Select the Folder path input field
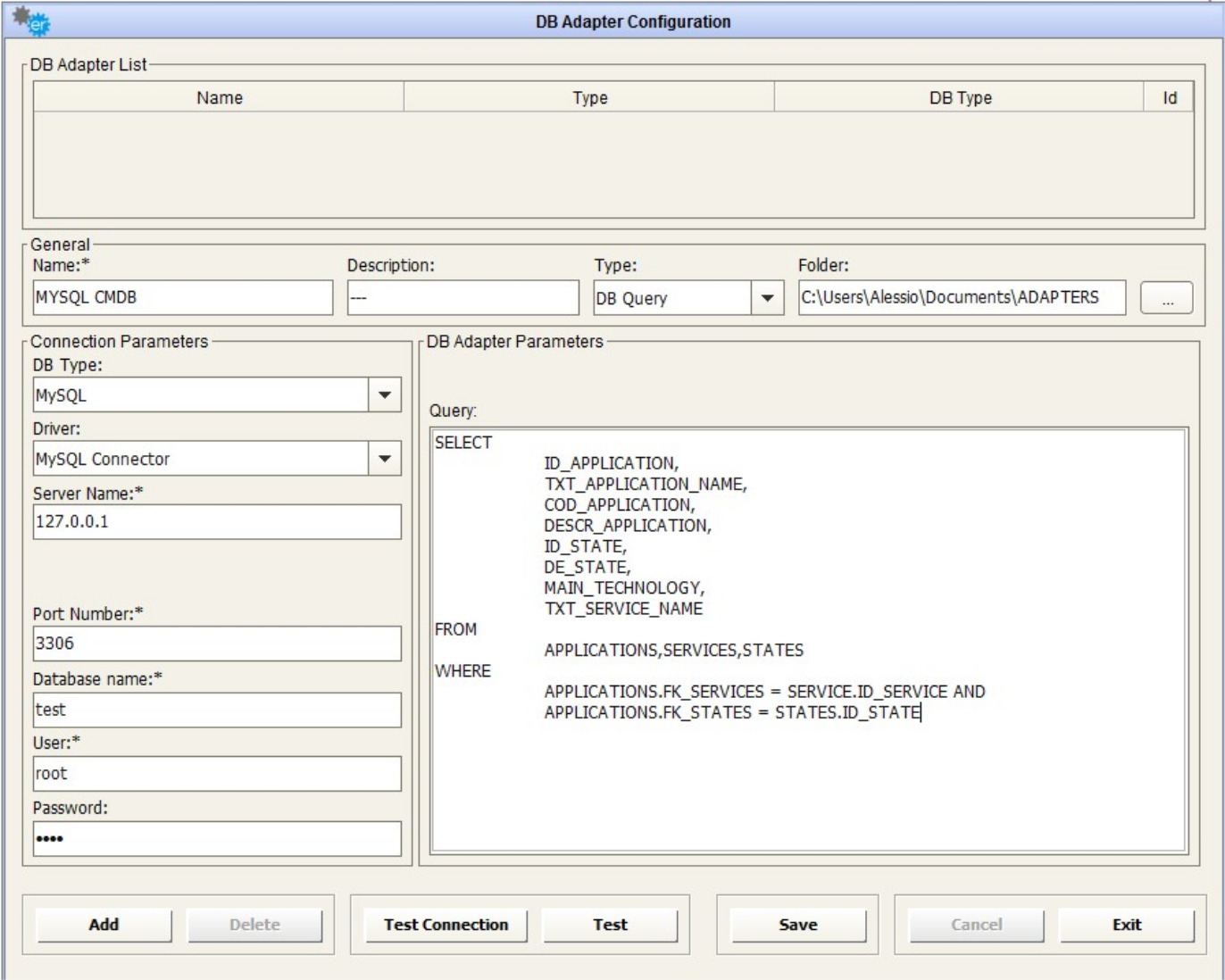1225x980 pixels. coord(961,298)
